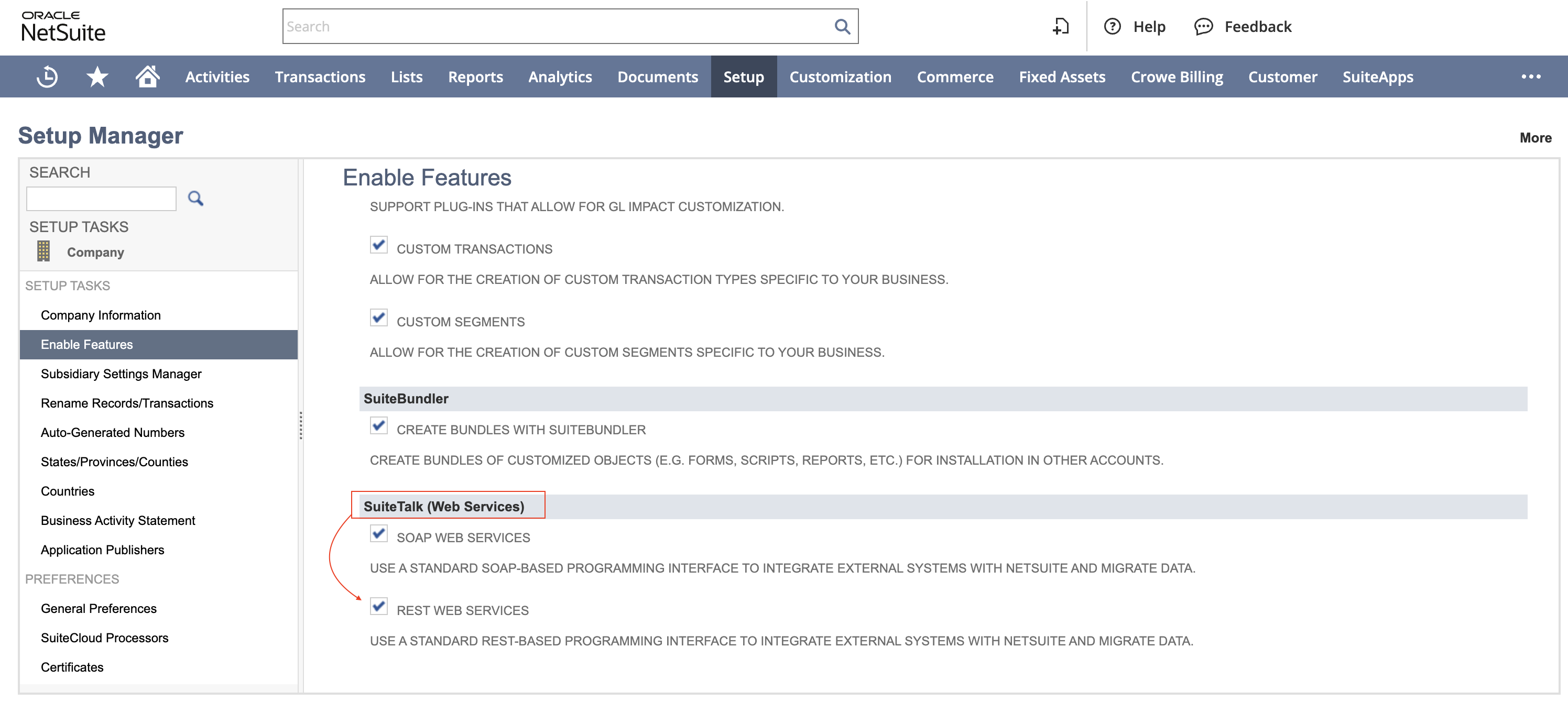Click the Feedback link text
This screenshot has height=702, width=1568.
click(1258, 26)
